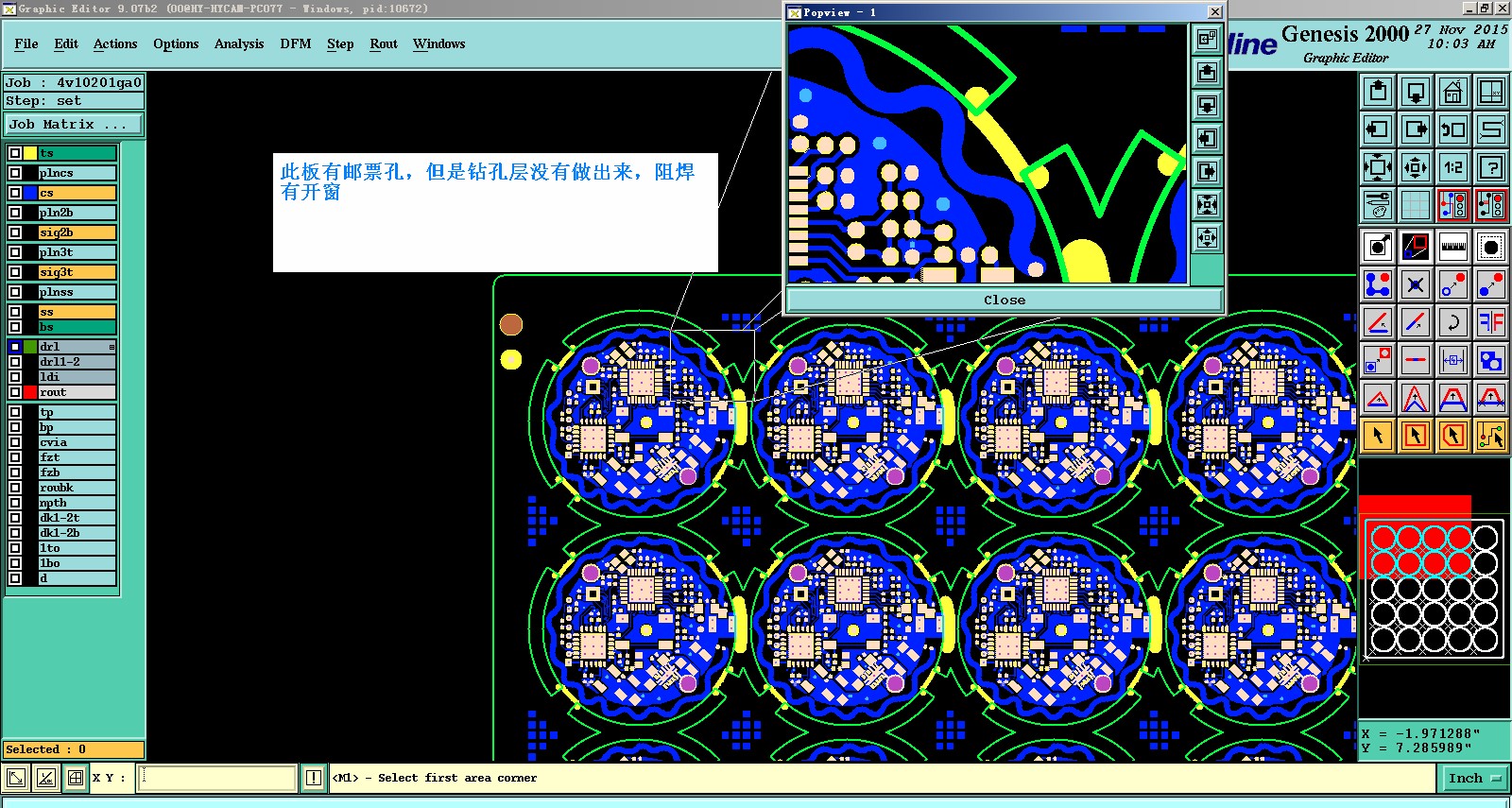This screenshot has width=1512, height=808.
Task: Open the wrench tools icon
Action: pos(1378,204)
